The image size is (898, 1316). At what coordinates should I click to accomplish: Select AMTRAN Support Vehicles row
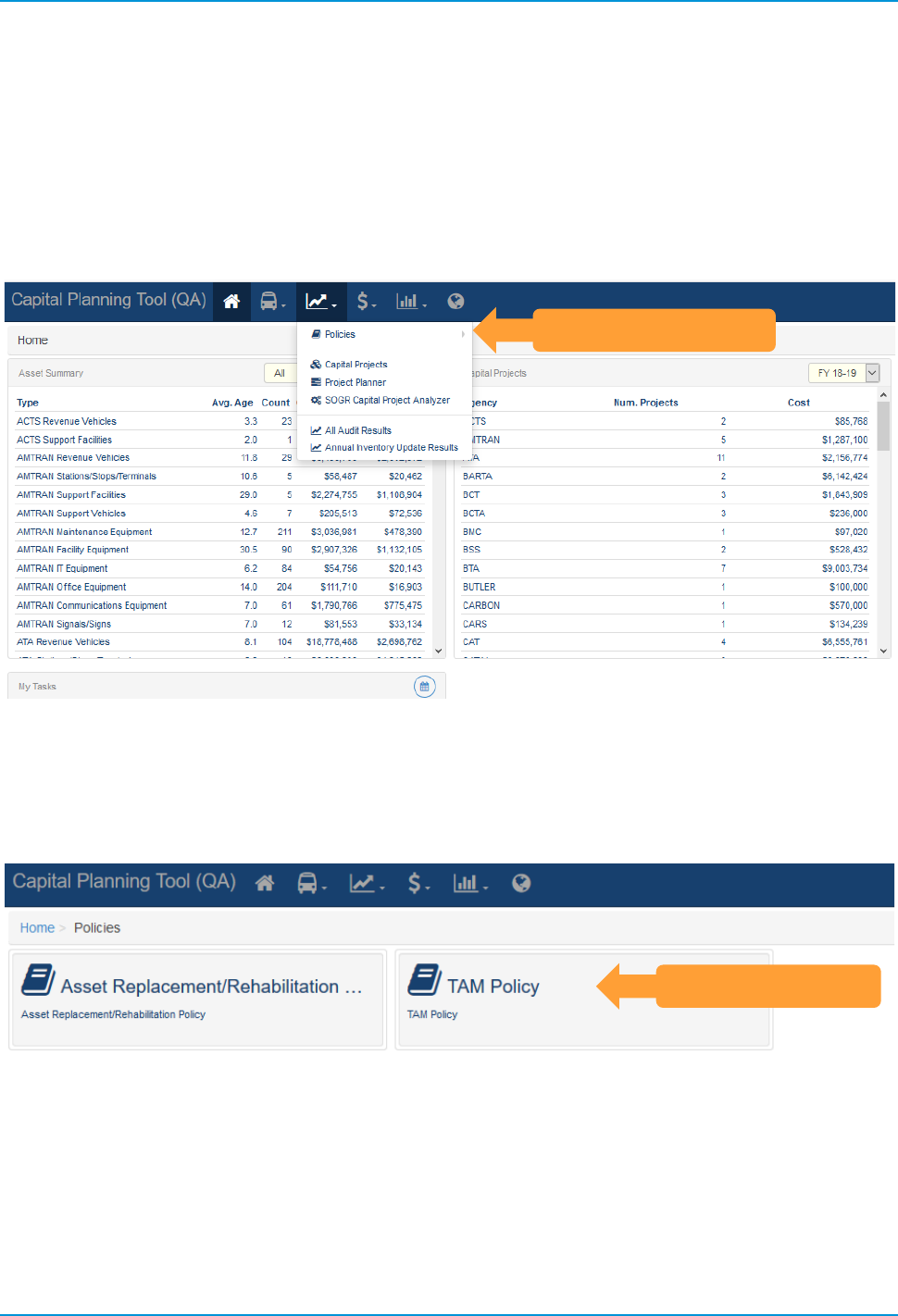219,514
